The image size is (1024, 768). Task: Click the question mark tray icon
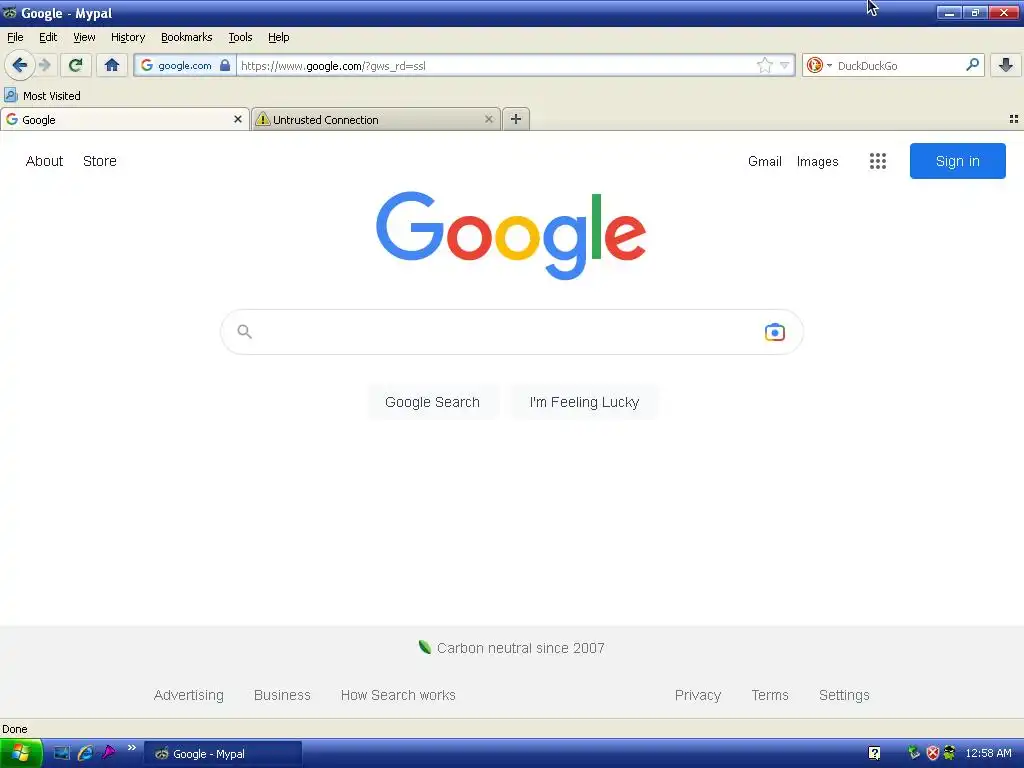click(874, 753)
